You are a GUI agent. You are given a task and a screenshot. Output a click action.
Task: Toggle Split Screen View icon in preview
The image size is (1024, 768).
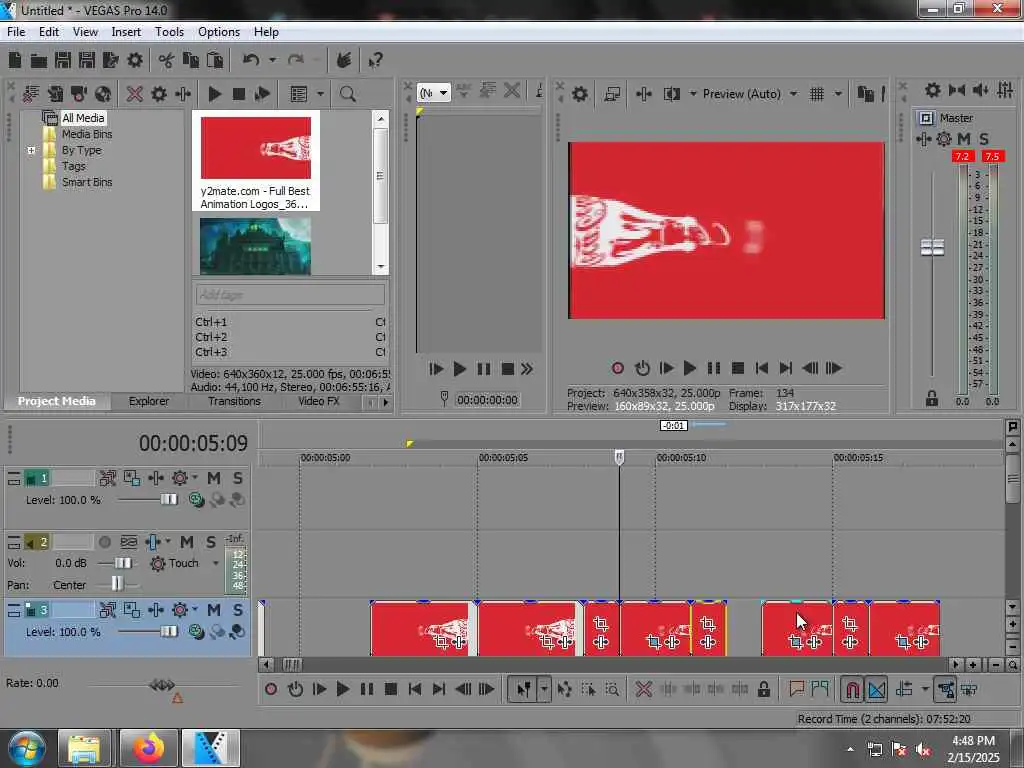pos(671,94)
